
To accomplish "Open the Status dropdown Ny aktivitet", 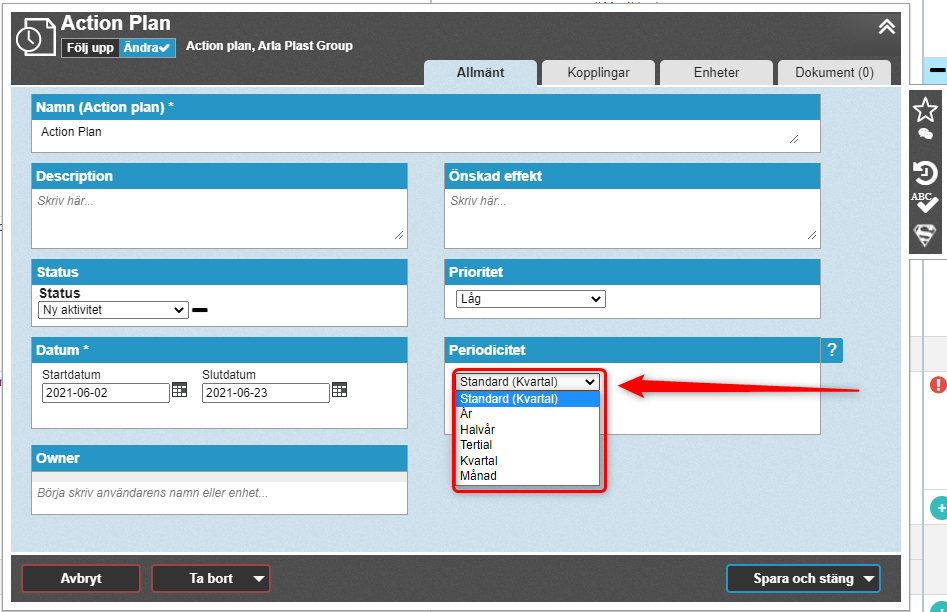I will 113,310.
